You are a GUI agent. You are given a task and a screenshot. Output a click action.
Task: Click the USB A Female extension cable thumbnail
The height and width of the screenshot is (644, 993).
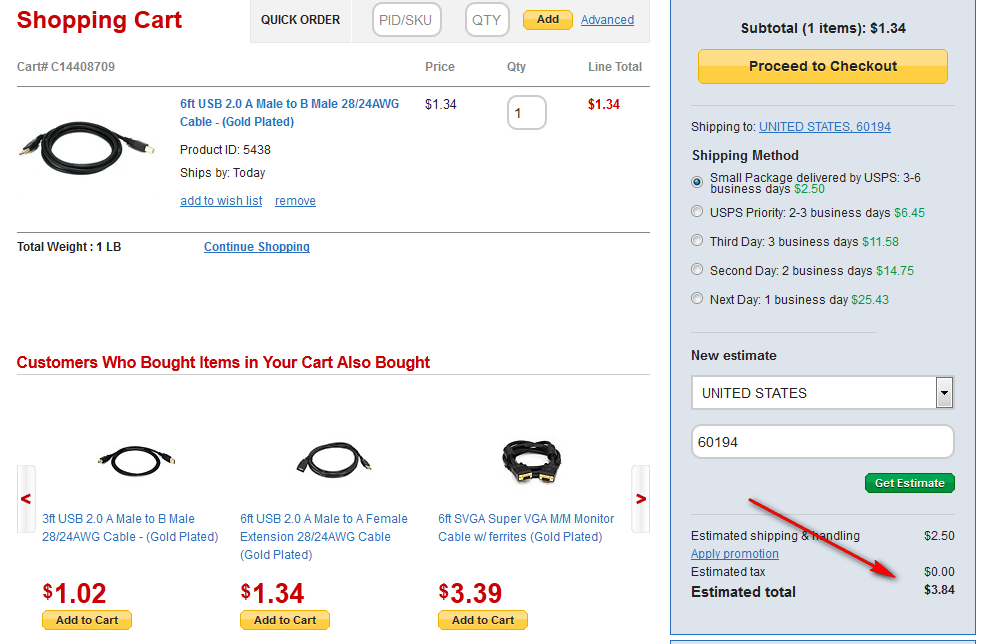(x=334, y=460)
